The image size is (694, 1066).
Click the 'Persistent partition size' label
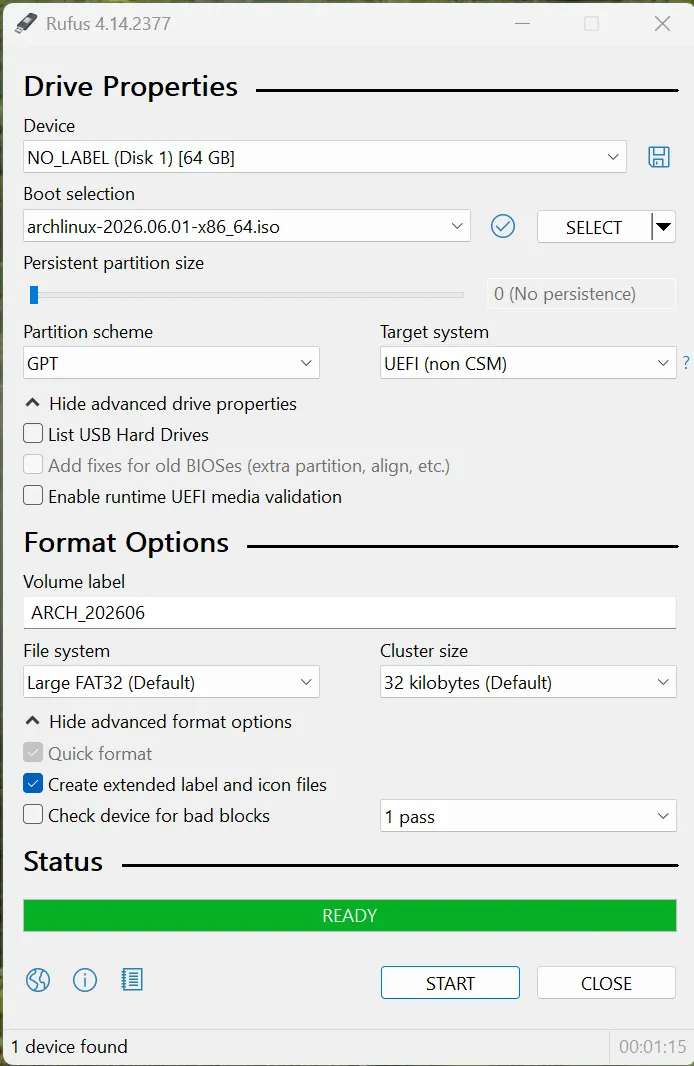[x=114, y=263]
